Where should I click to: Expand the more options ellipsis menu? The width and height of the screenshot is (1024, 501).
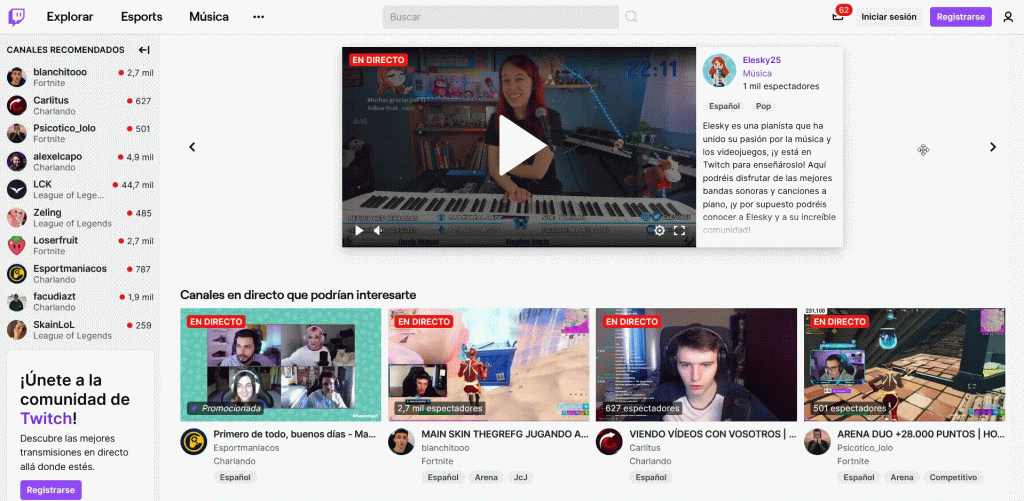[x=259, y=17]
